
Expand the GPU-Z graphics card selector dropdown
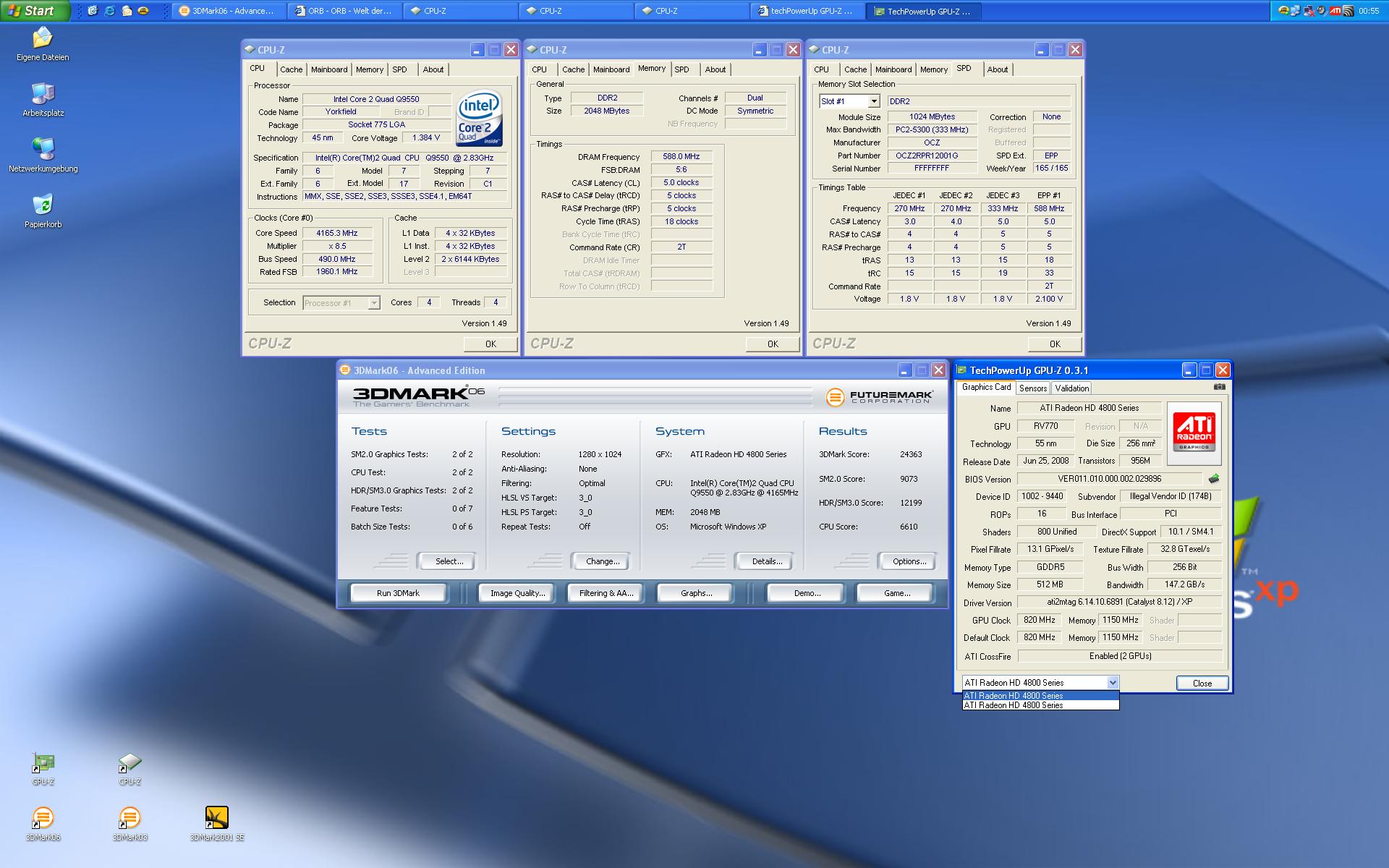click(x=1113, y=682)
